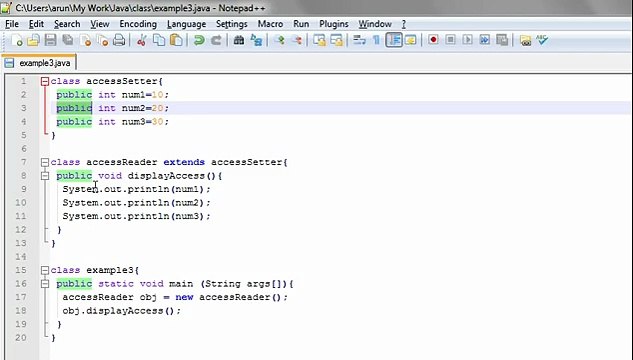Cut selection with the scissors icon

142,40
